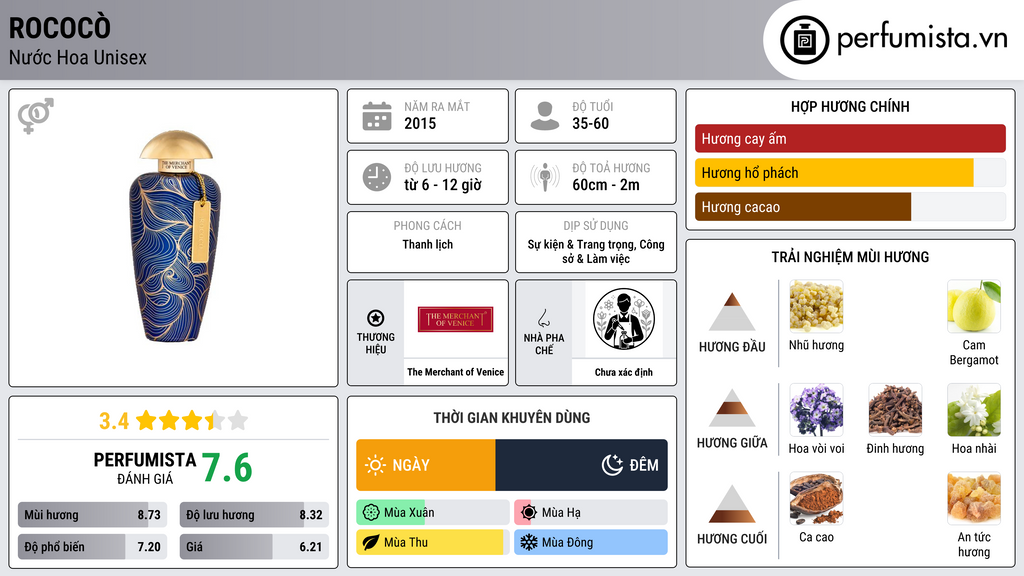This screenshot has width=1024, height=576.
Task: Click the winter snowflake icon
Action: tap(529, 542)
